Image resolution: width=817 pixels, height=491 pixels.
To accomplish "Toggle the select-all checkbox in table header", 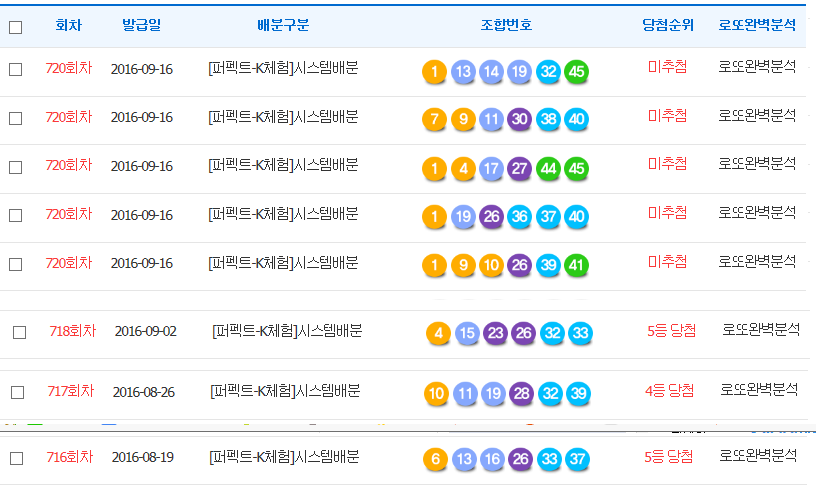I will pyautogui.click(x=15, y=27).
